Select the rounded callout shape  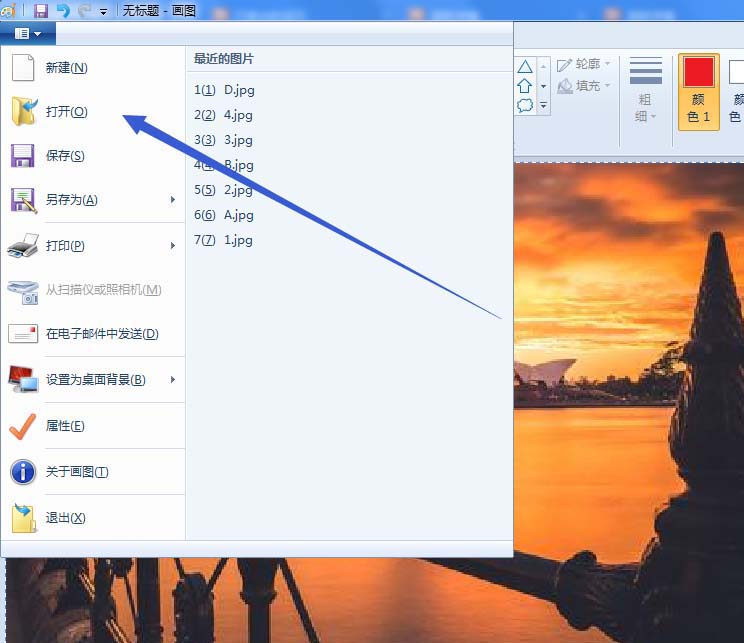point(525,105)
